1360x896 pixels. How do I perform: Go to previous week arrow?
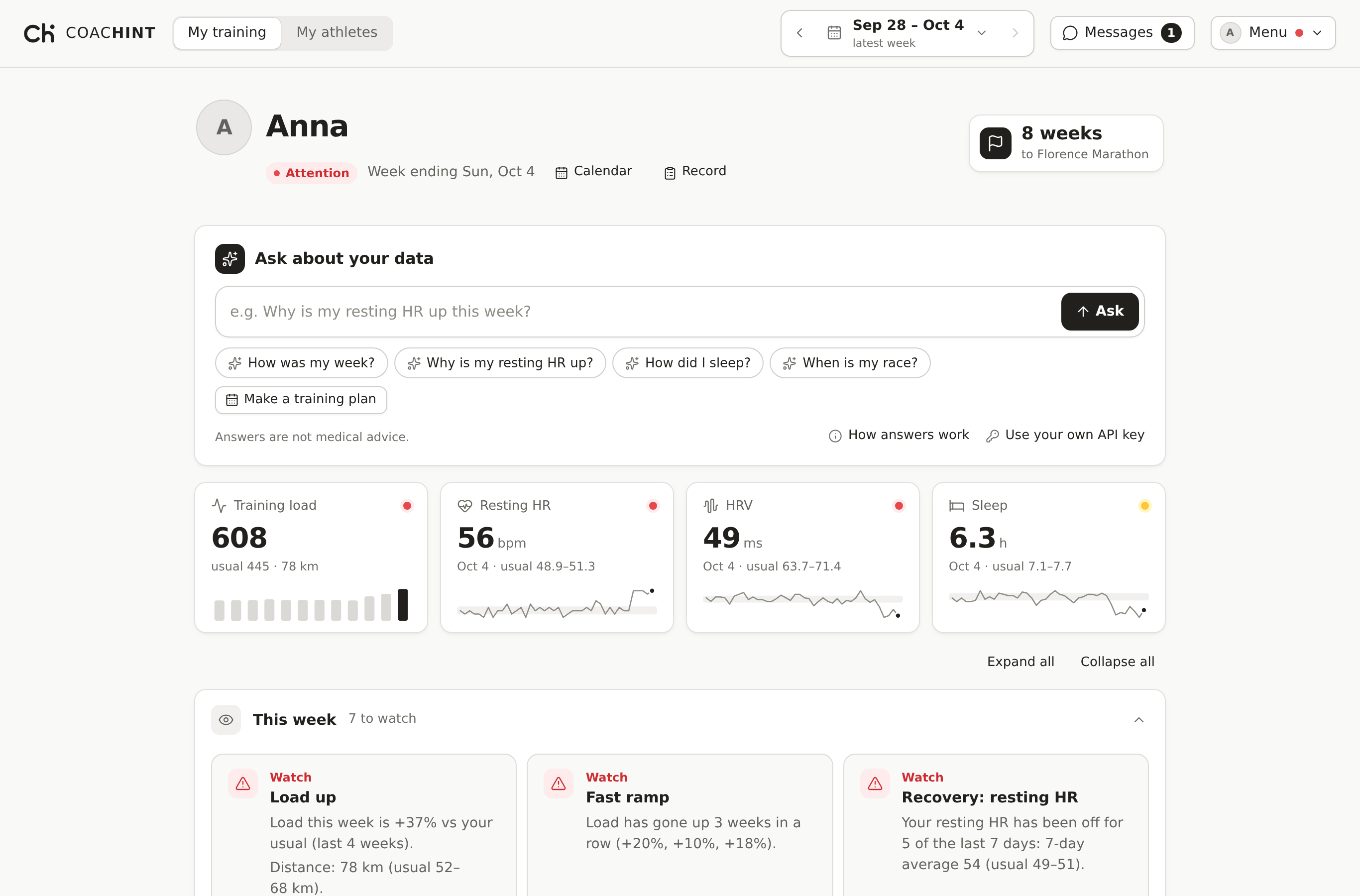point(799,33)
